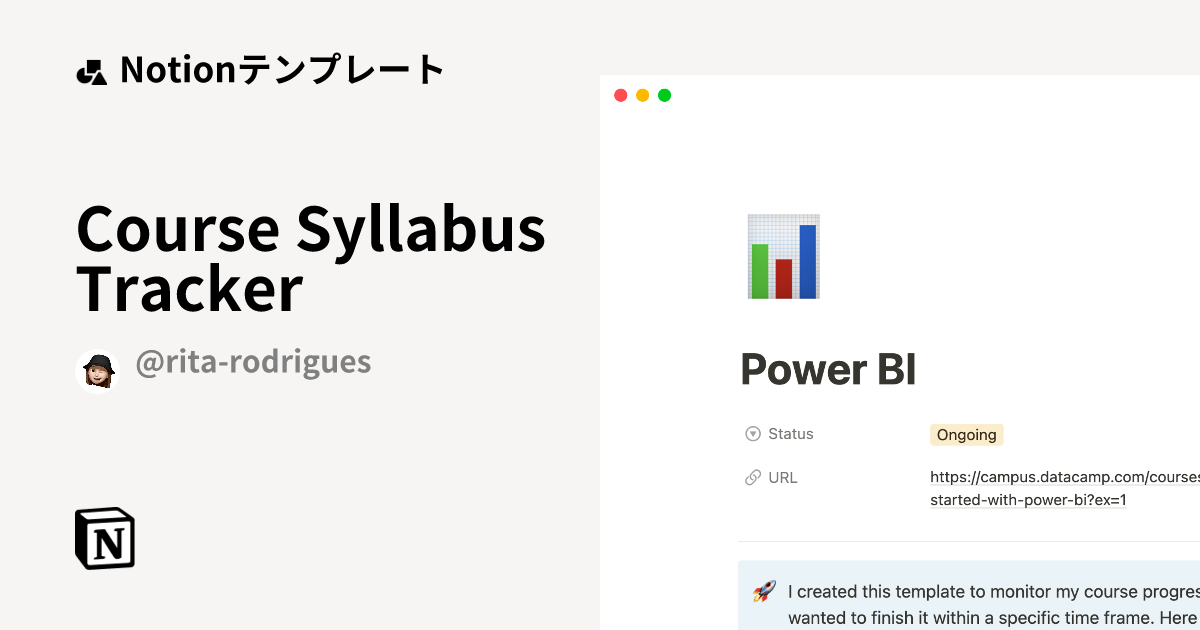Click the Course Syllabus Tracker heading
Viewport: 1200px width, 630px height.
coord(311,260)
